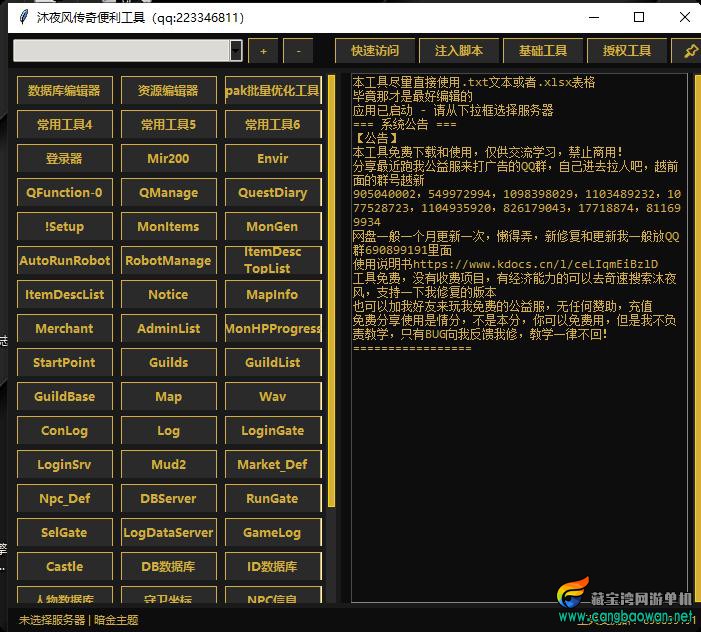Open the LoginGate button
Screen dimensions: 701x632
[x=273, y=430]
